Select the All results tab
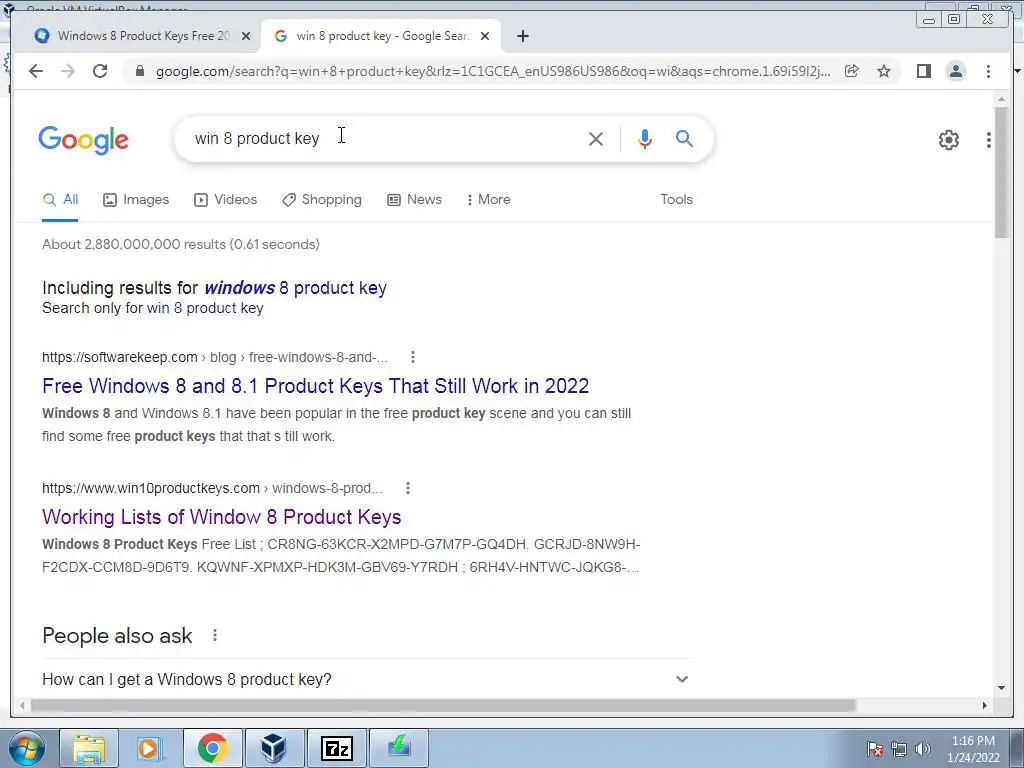Viewport: 1024px width, 768px height. (x=60, y=200)
